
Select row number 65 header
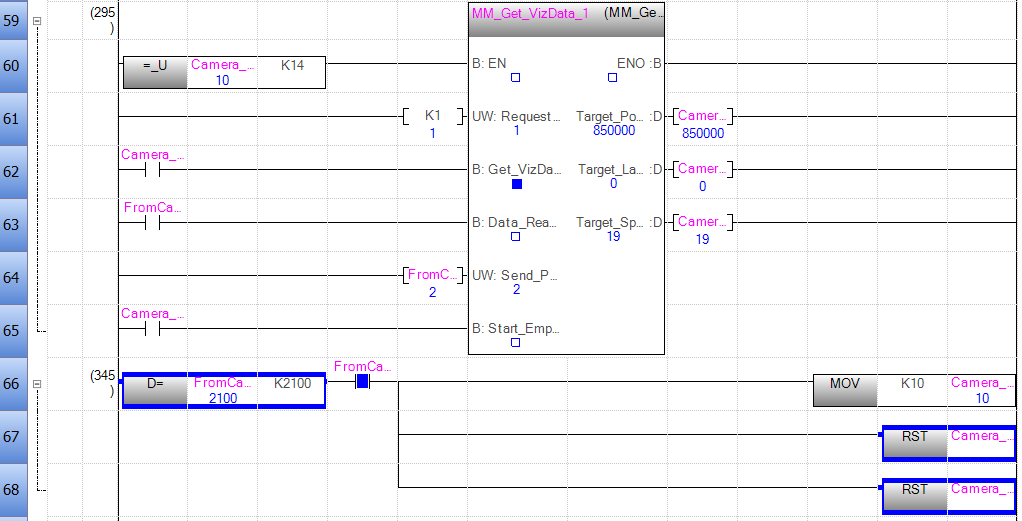tap(12, 331)
